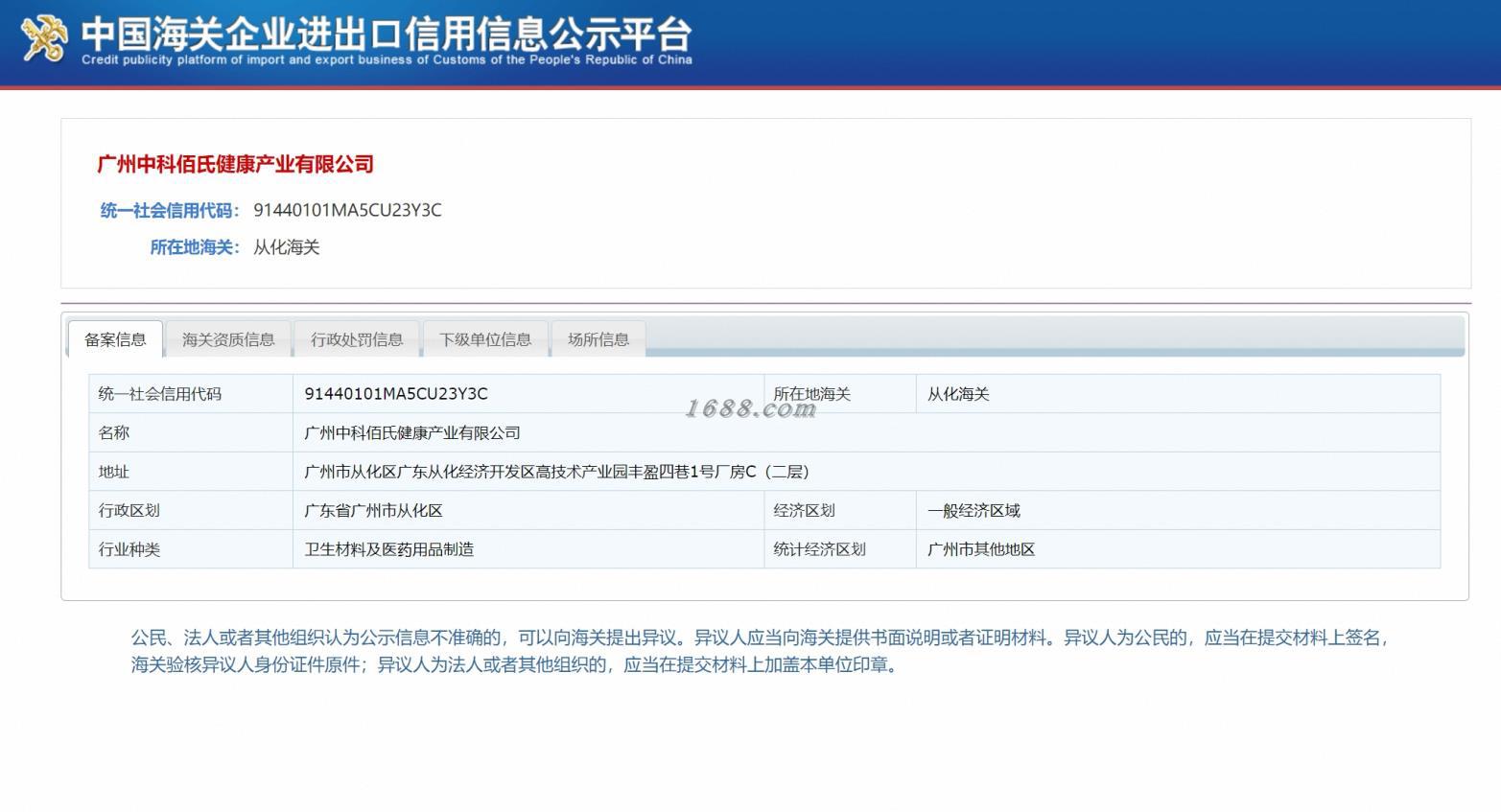Image resolution: width=1501 pixels, height=812 pixels.
Task: Click the 从化海关 table cell
Action: pyautogui.click(x=1178, y=394)
